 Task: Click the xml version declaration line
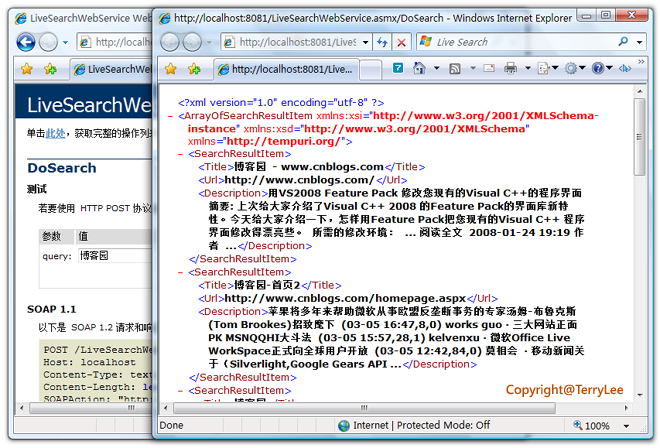click(x=281, y=103)
